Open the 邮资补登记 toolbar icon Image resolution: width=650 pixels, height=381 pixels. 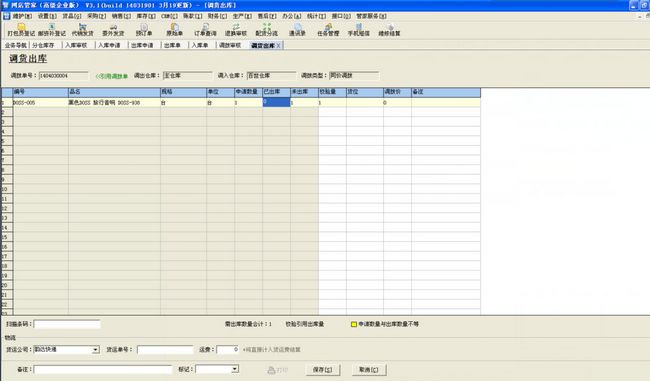[52, 29]
